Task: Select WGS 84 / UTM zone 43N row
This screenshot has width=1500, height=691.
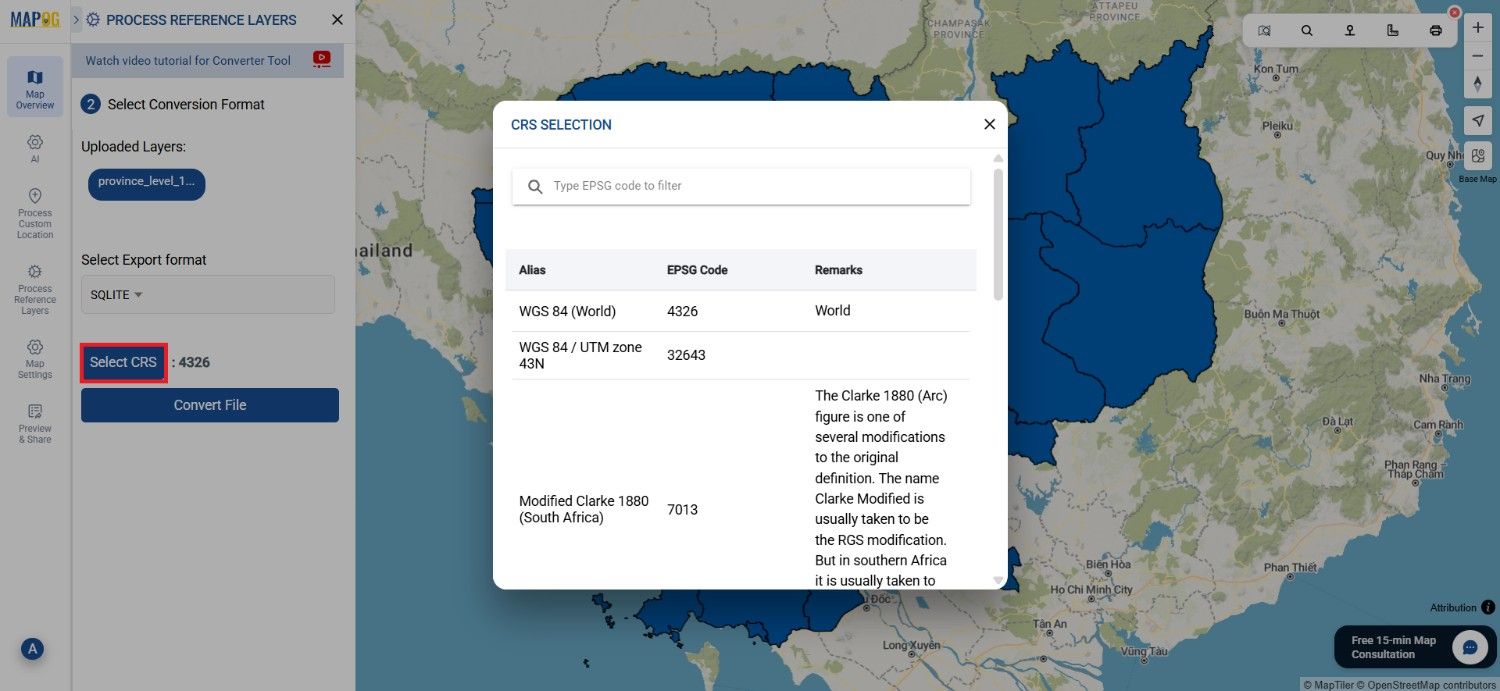Action: 741,355
